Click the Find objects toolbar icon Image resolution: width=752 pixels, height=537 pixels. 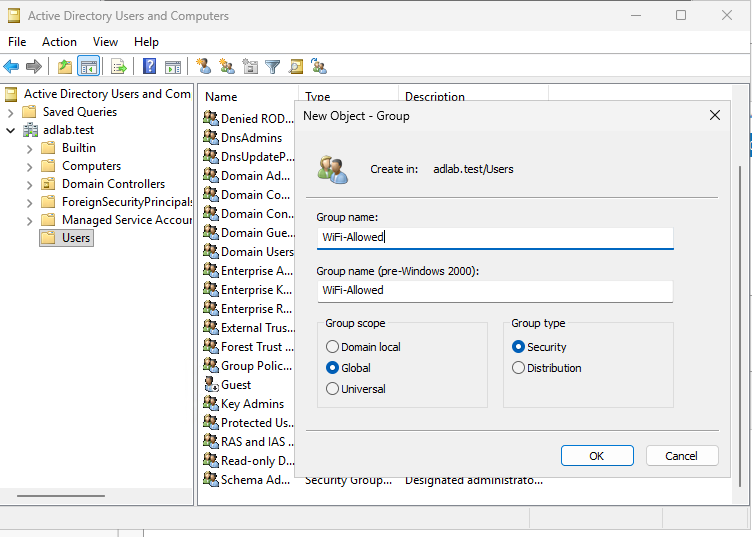[x=296, y=66]
